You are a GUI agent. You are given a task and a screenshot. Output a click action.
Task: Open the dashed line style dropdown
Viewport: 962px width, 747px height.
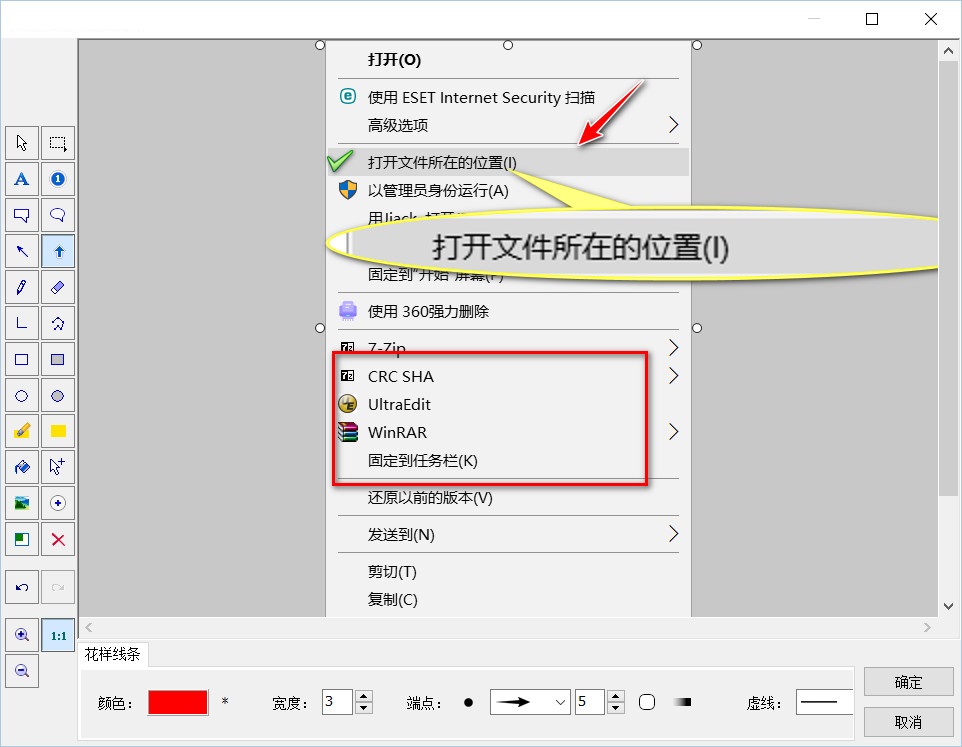(x=825, y=702)
